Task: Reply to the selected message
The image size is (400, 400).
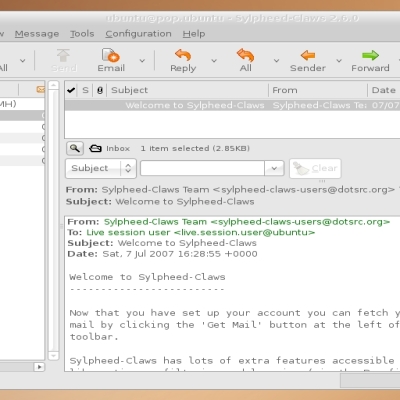Action: pyautogui.click(x=183, y=60)
